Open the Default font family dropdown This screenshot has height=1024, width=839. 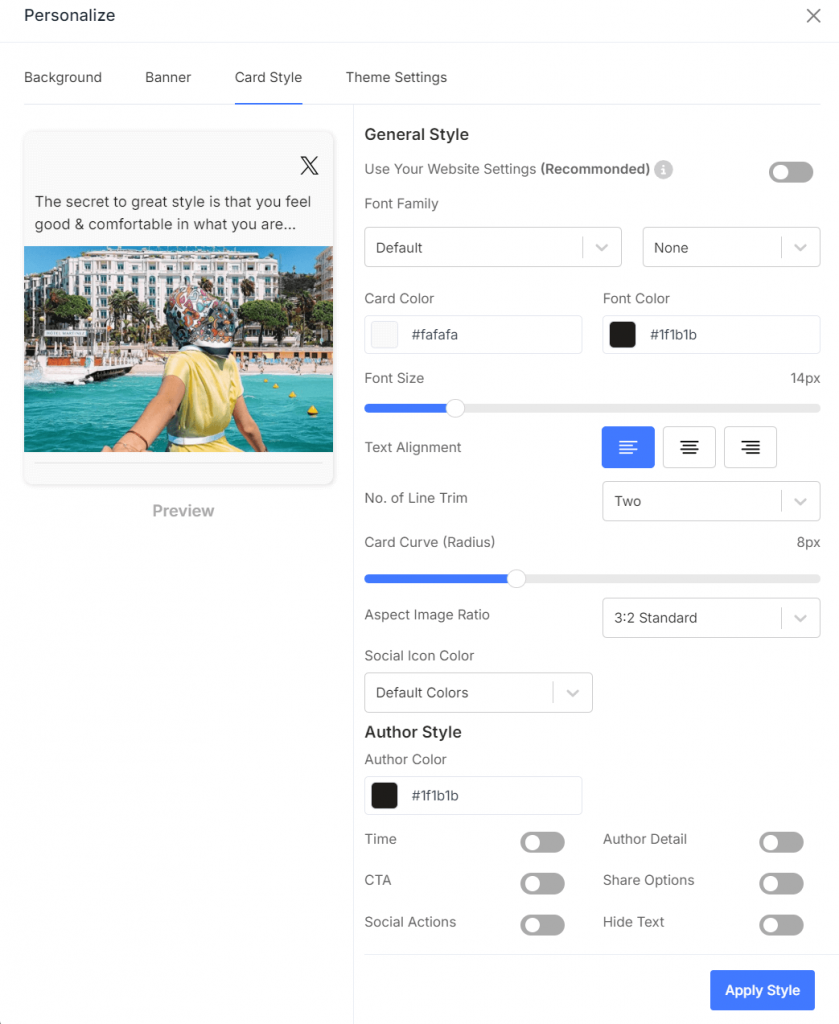[x=493, y=247]
